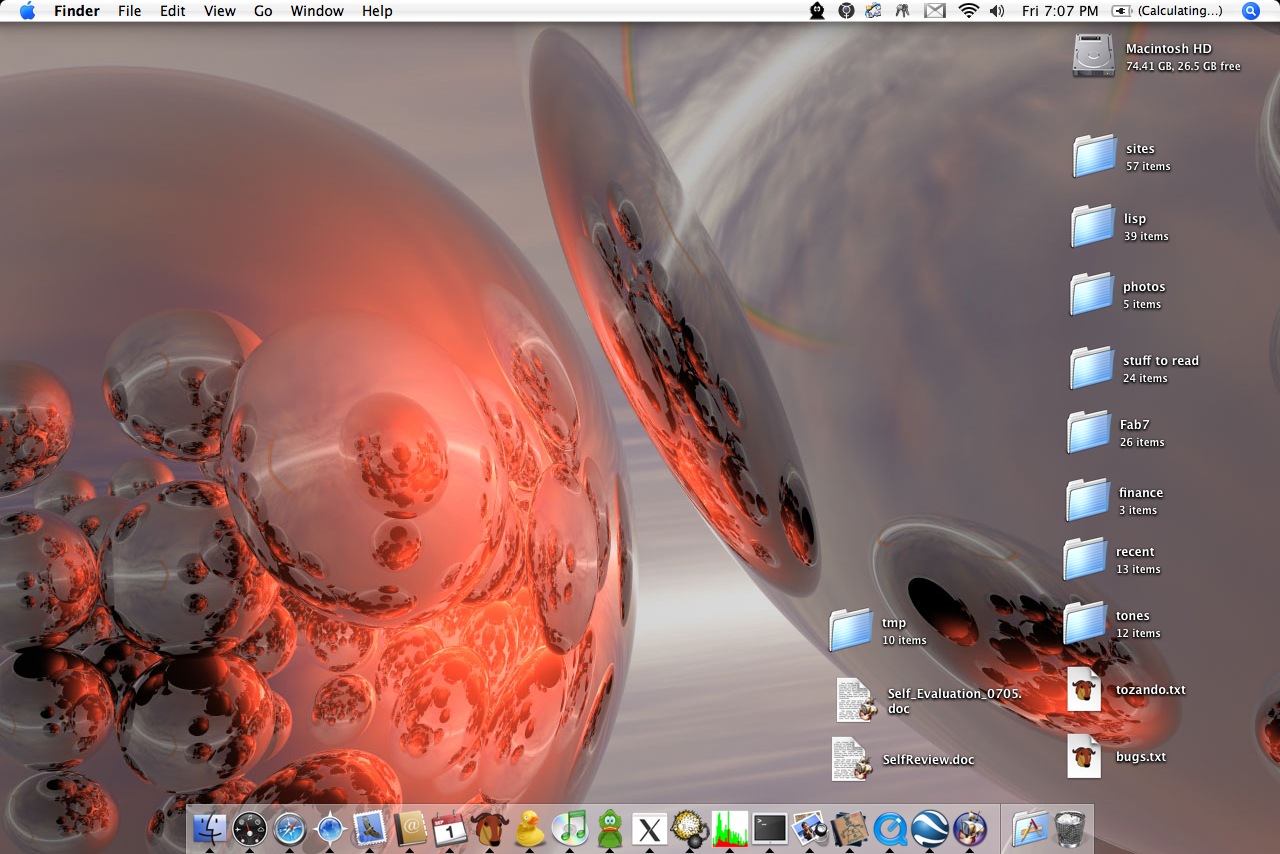1280x854 pixels.
Task: Select the sites folder on desktop
Action: point(1094,156)
